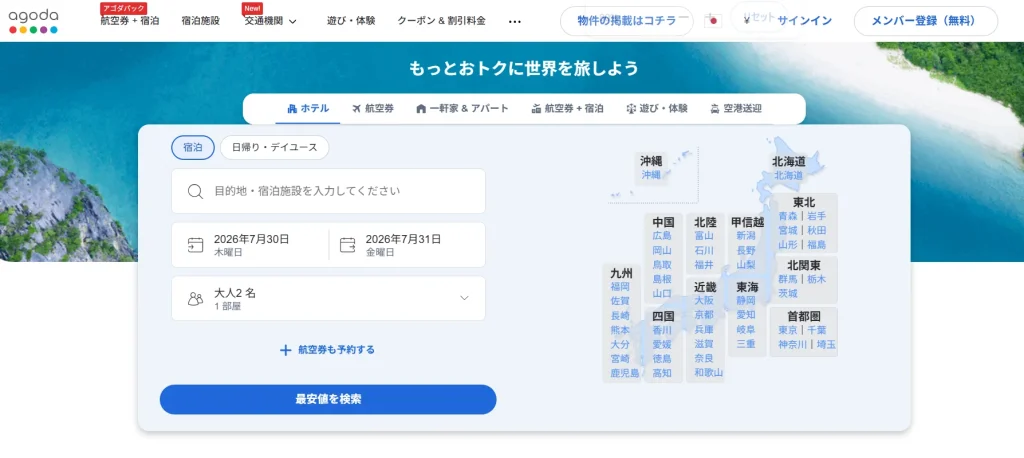The height and width of the screenshot is (458, 1024).
Task: Click the Agoda logo
Action: [33, 21]
